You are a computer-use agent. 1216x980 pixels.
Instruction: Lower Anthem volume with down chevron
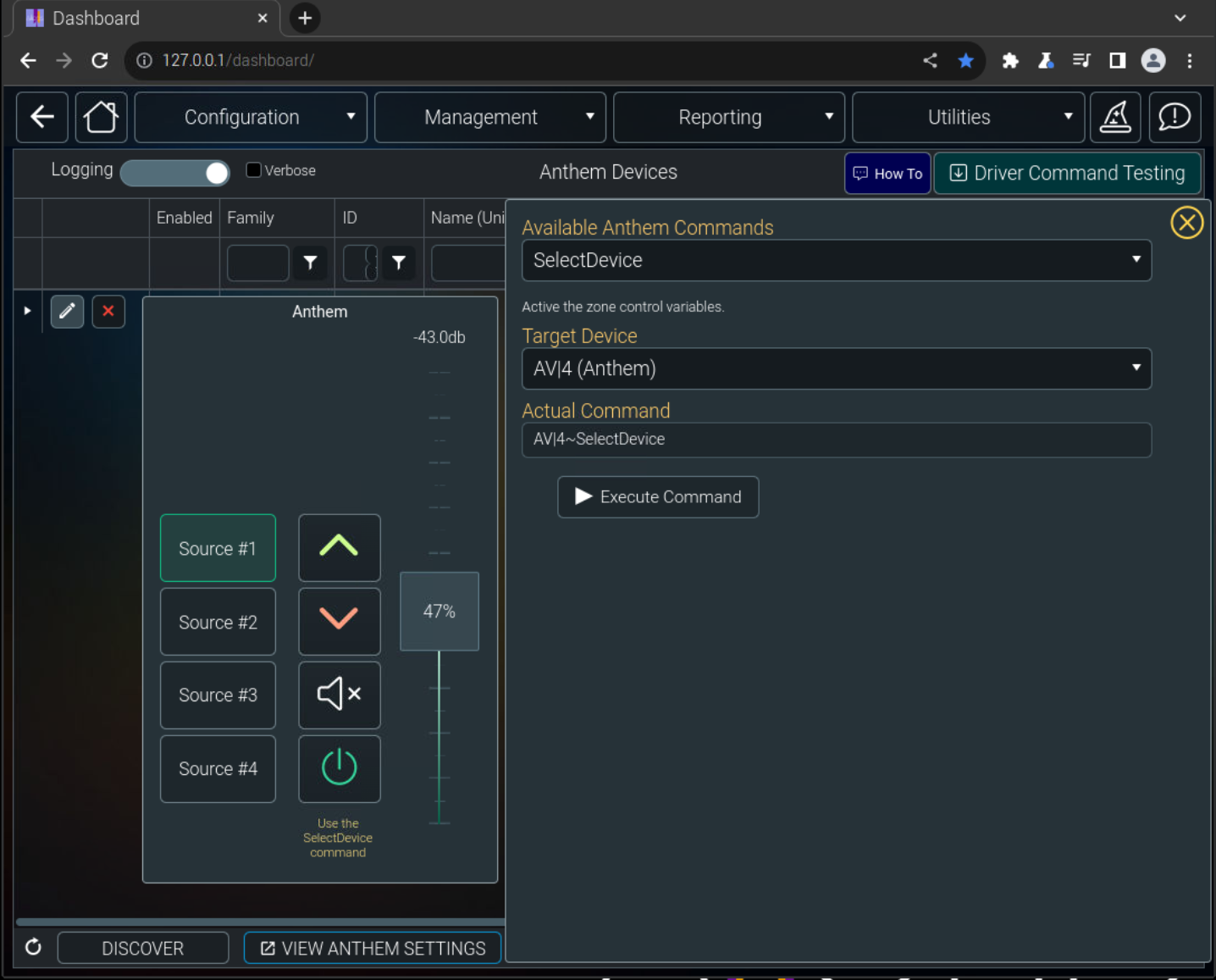pos(339,621)
